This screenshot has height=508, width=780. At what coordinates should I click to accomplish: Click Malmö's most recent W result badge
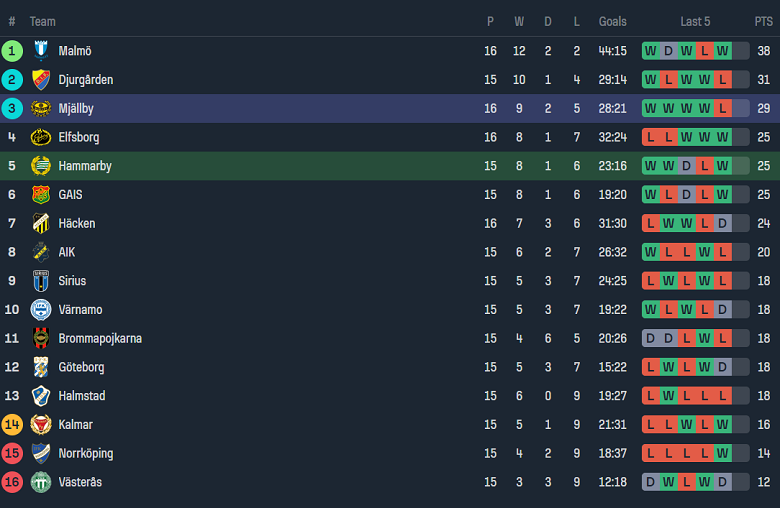point(723,51)
